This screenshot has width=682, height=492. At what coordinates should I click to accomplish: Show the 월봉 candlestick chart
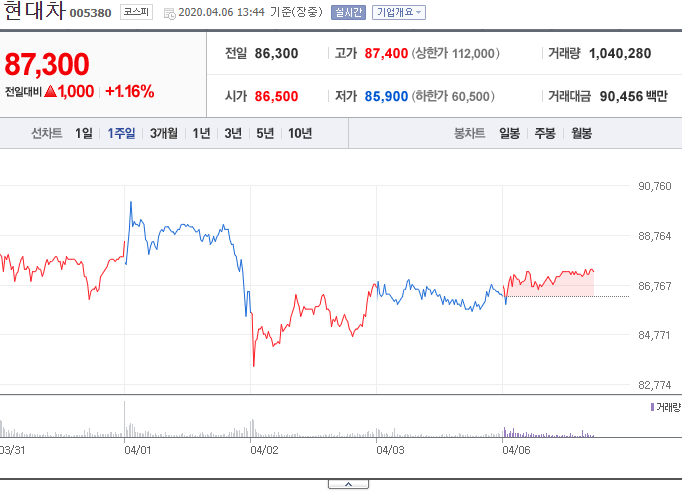click(582, 133)
